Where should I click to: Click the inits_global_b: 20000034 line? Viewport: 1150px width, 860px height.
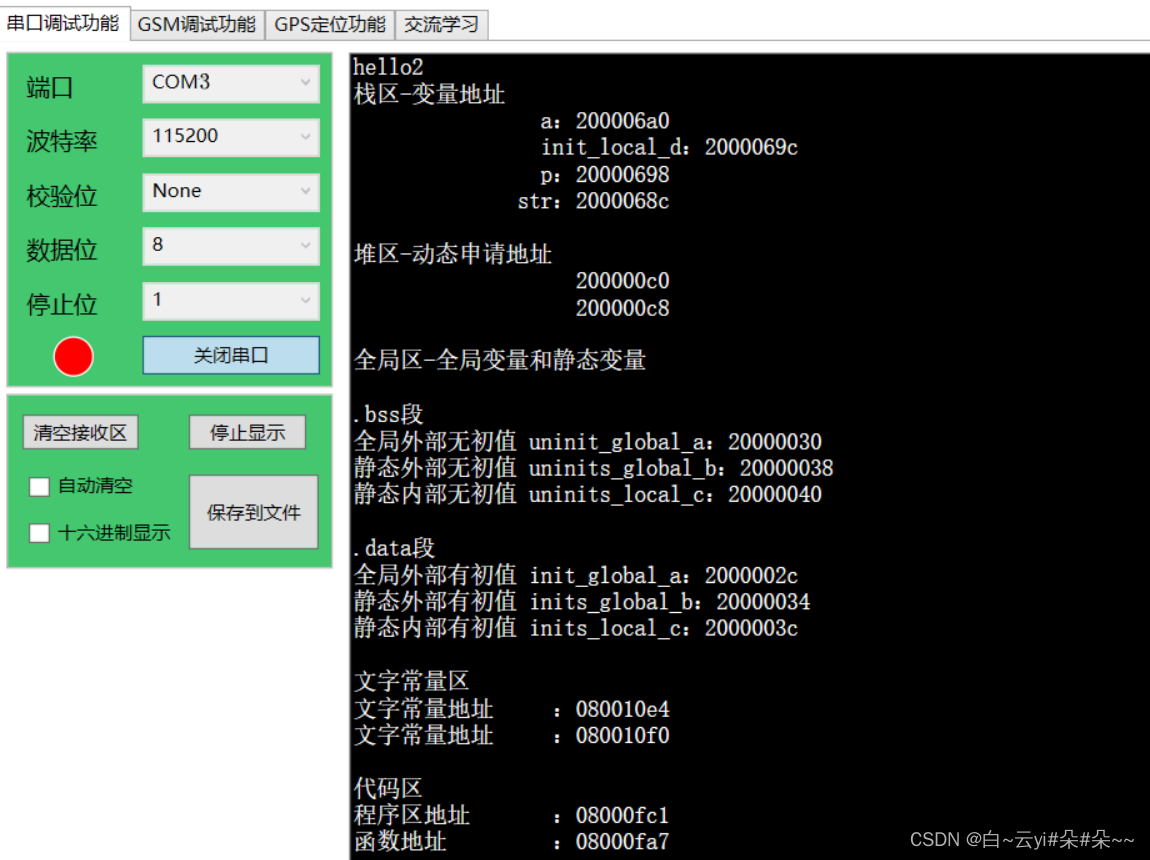tap(582, 602)
